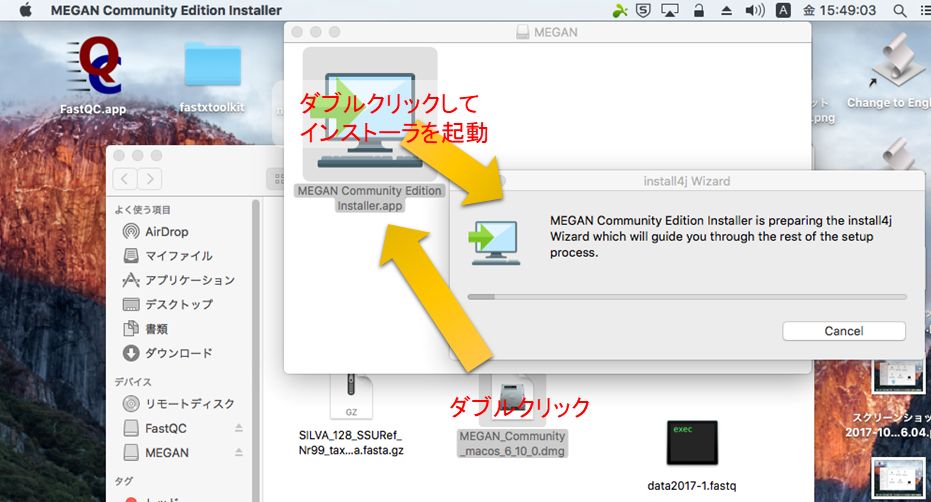This screenshot has height=502, width=931.
Task: Go back in Finder window
Action: [125, 179]
